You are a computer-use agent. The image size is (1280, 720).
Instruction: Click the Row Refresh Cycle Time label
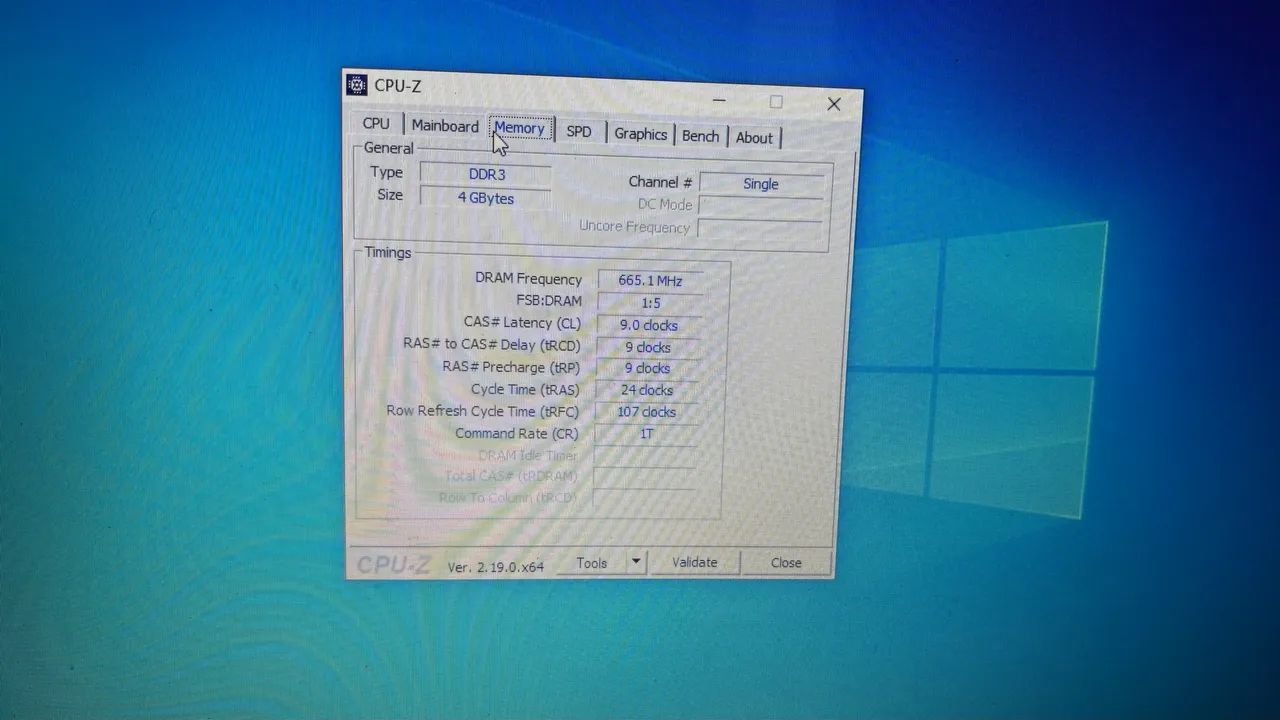coord(483,411)
